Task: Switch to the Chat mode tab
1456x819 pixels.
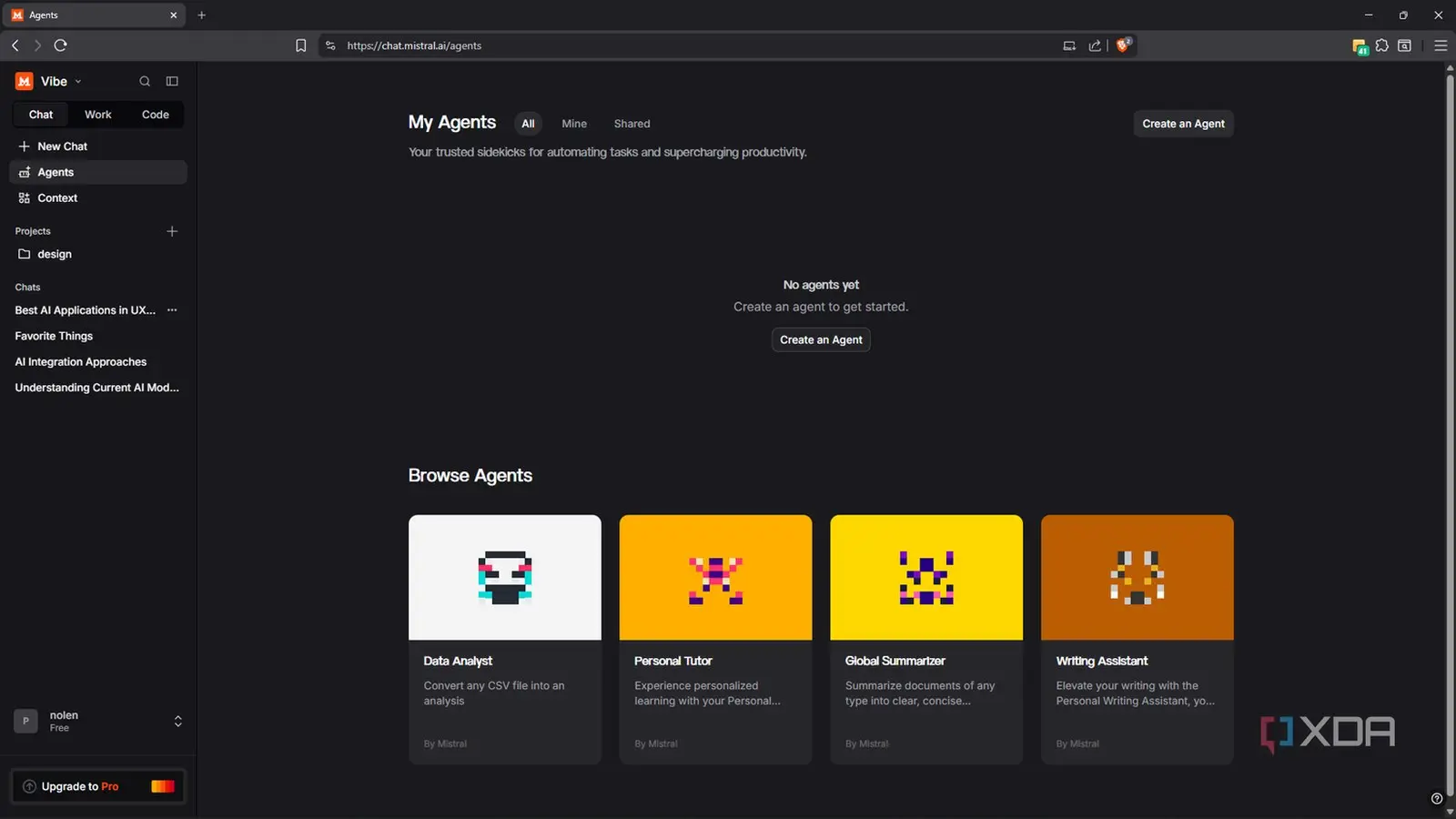Action: click(41, 115)
